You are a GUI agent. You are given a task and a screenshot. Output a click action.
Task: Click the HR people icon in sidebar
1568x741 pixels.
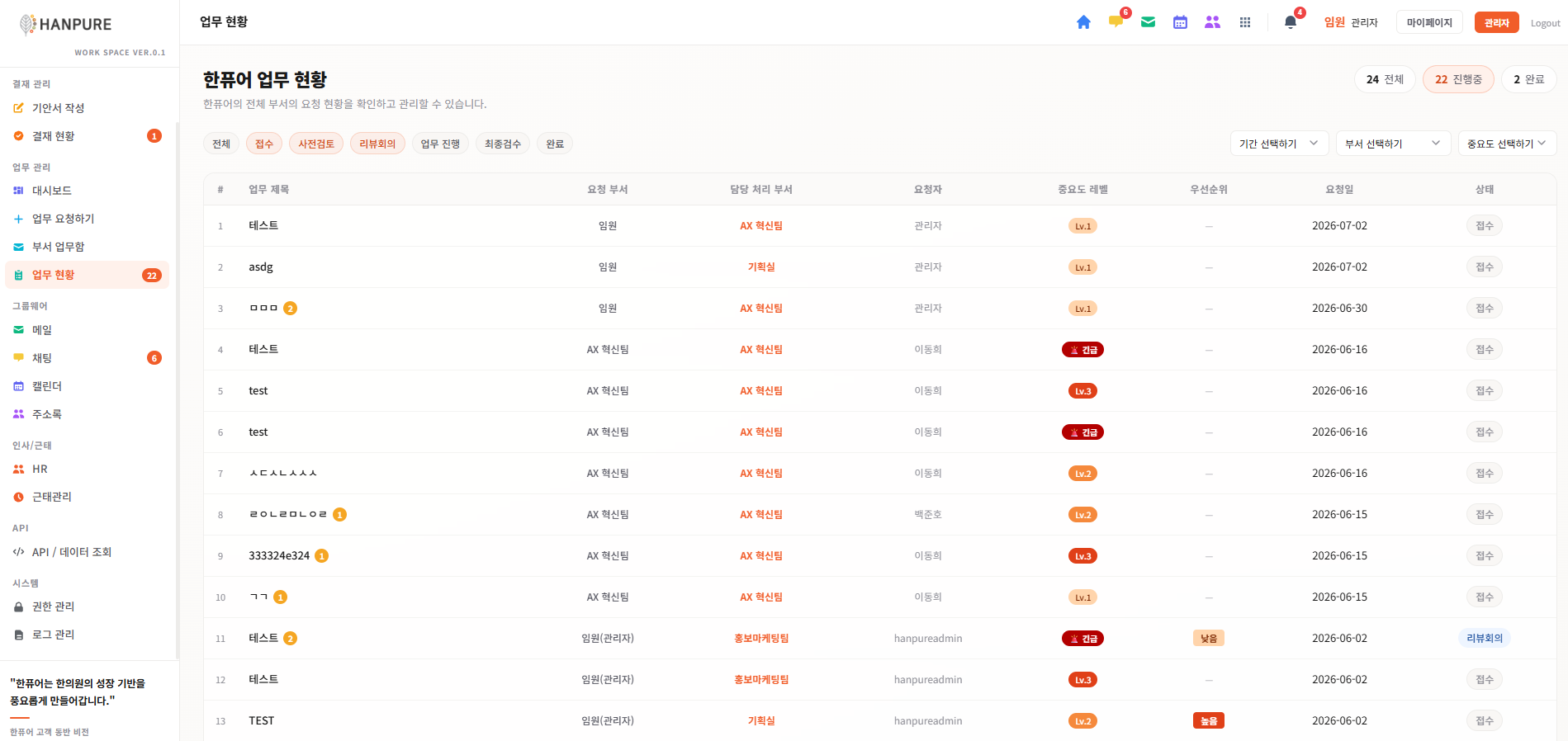coord(18,469)
